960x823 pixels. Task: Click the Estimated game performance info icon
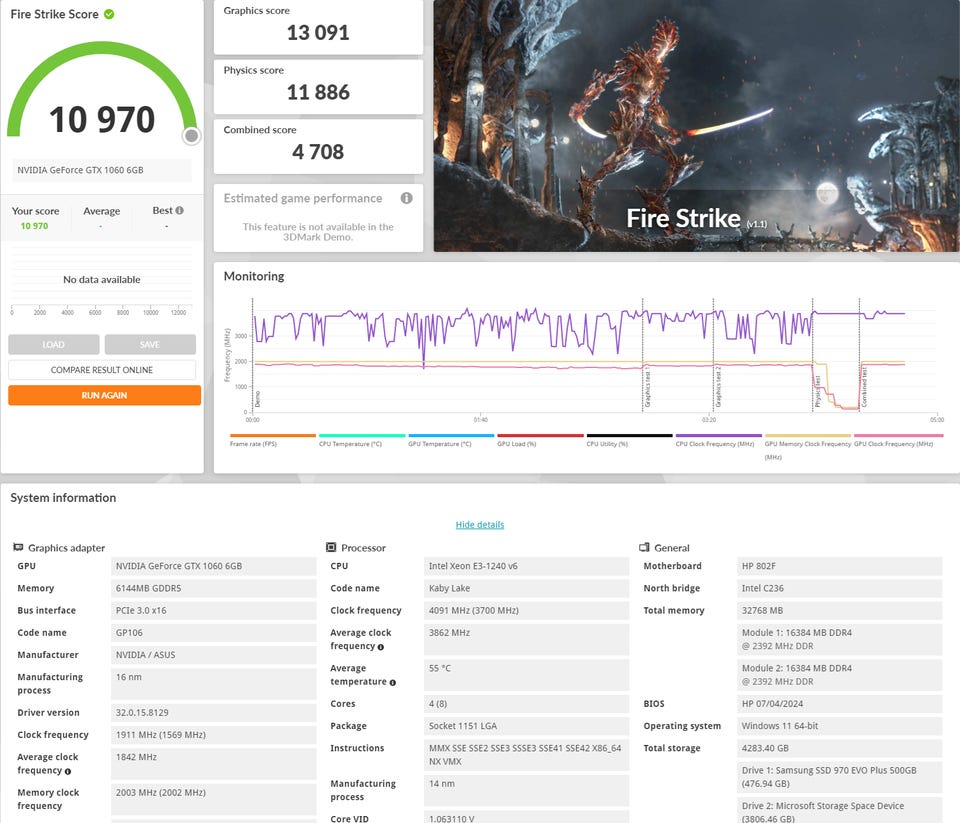407,198
